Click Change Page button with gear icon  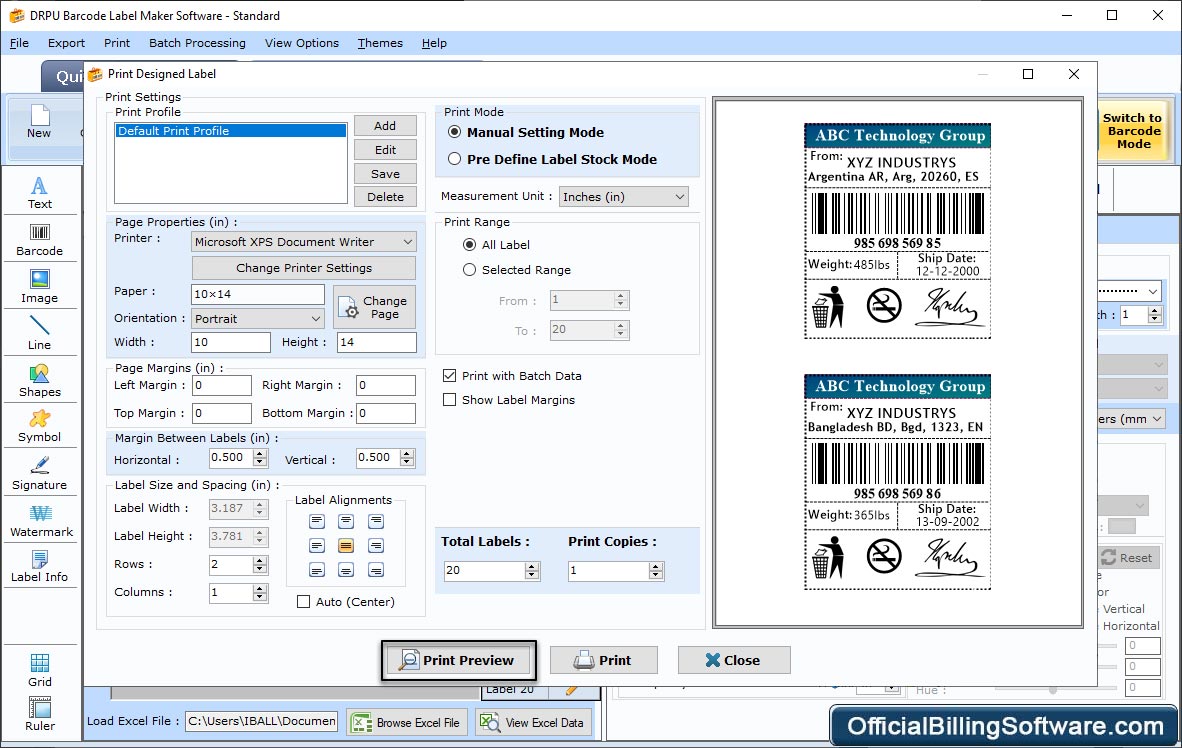point(375,307)
